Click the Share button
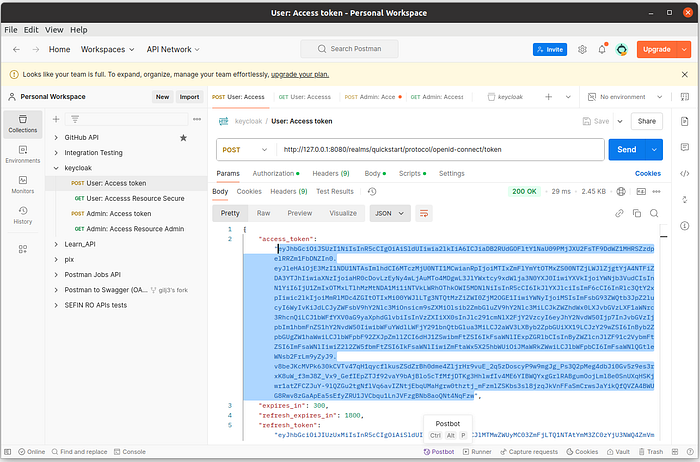 coord(646,121)
